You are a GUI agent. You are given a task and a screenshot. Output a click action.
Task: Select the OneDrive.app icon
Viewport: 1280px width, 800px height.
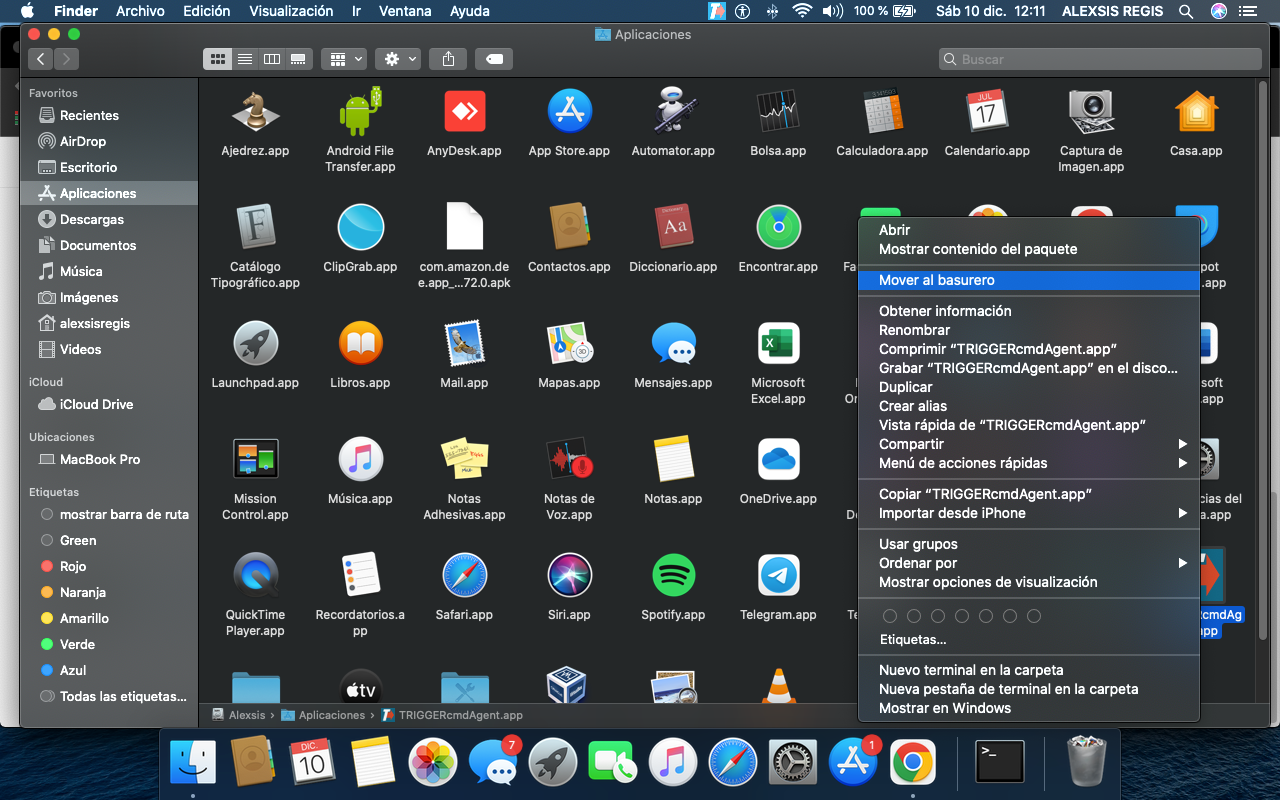coord(778,459)
